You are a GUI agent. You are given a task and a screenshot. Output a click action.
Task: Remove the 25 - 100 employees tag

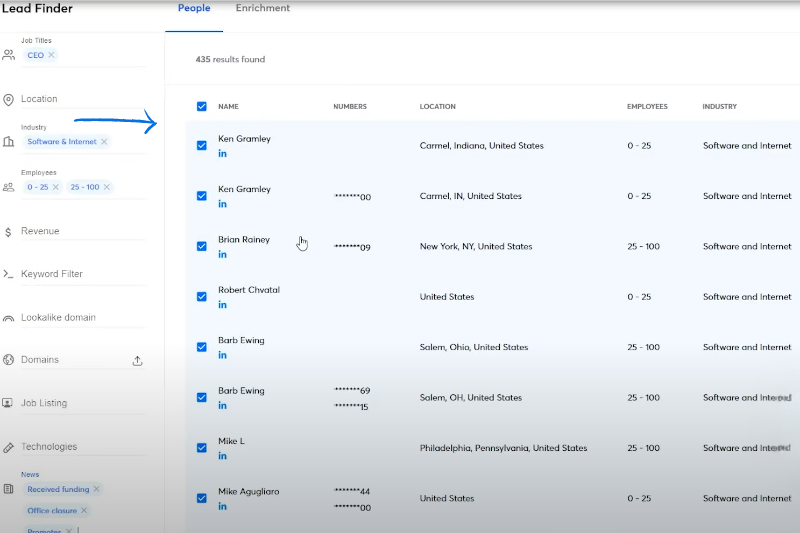107,187
